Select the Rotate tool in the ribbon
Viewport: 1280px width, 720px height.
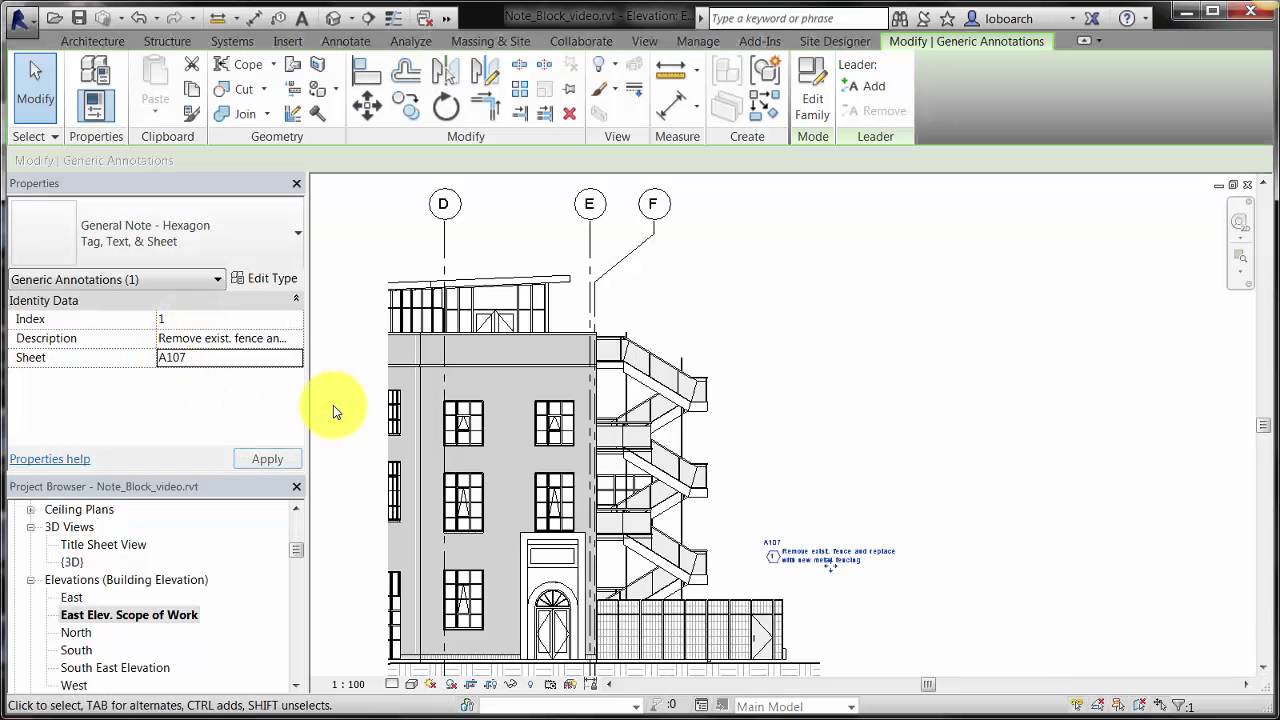pyautogui.click(x=446, y=106)
